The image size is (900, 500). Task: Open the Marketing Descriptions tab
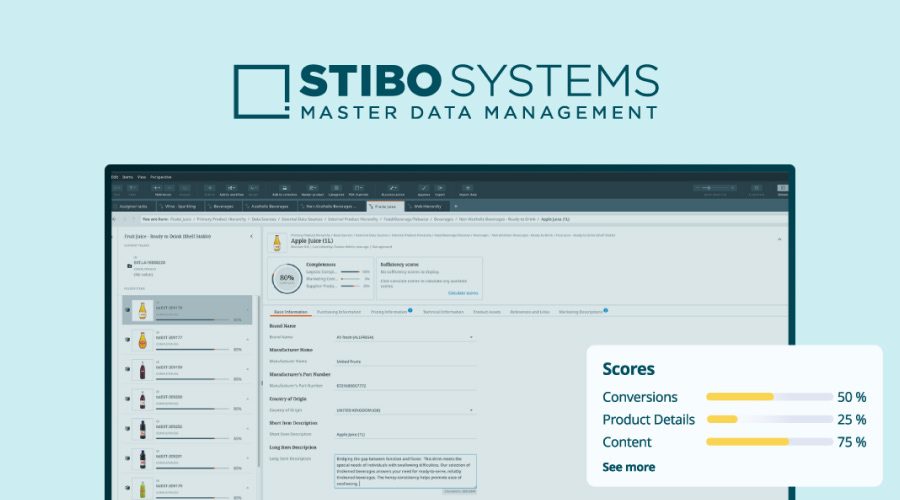tap(580, 312)
